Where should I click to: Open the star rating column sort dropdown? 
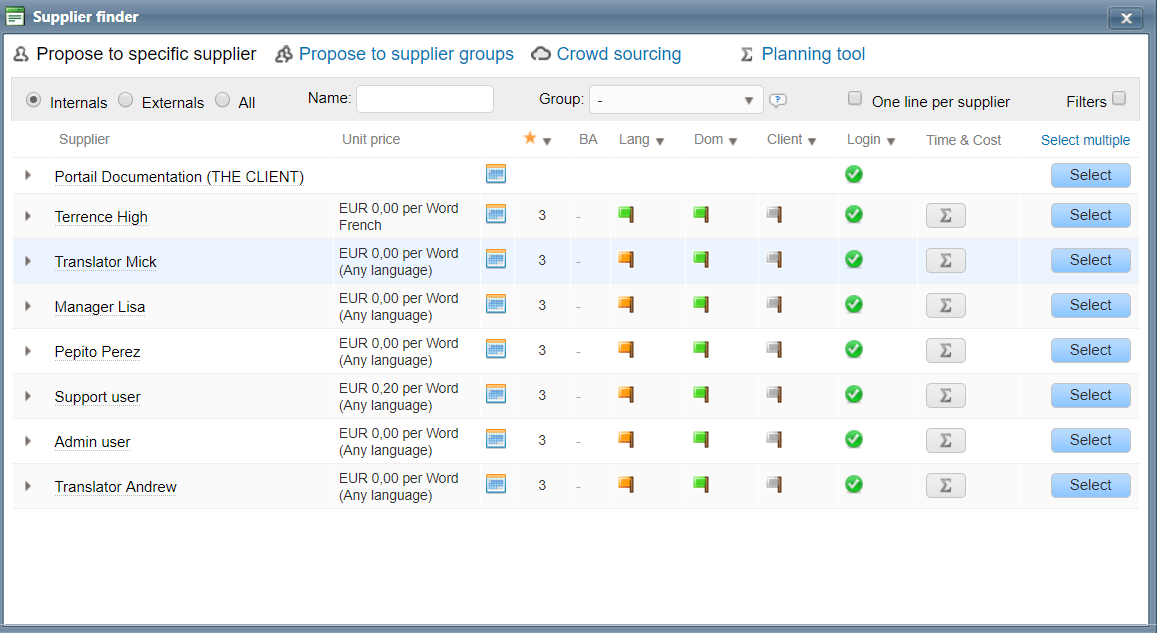(x=547, y=141)
